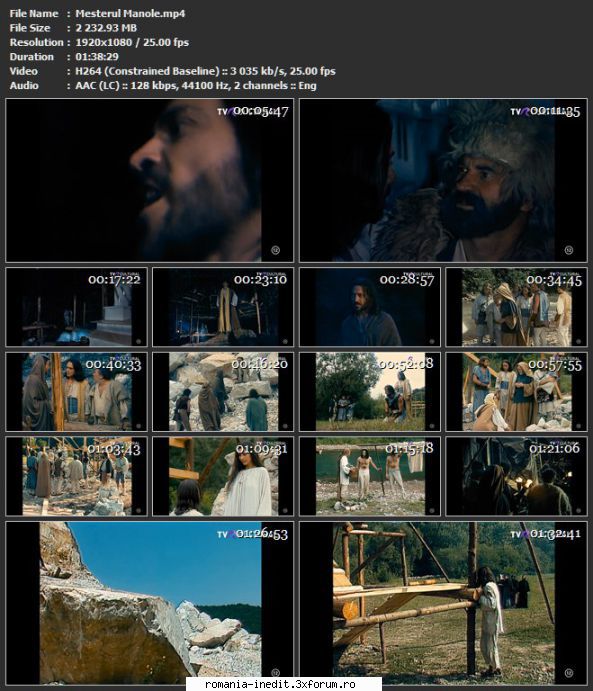The height and width of the screenshot is (691, 593).
Task: Open the thumbnail timestamped 00:05:47
Action: pyautogui.click(x=149, y=180)
